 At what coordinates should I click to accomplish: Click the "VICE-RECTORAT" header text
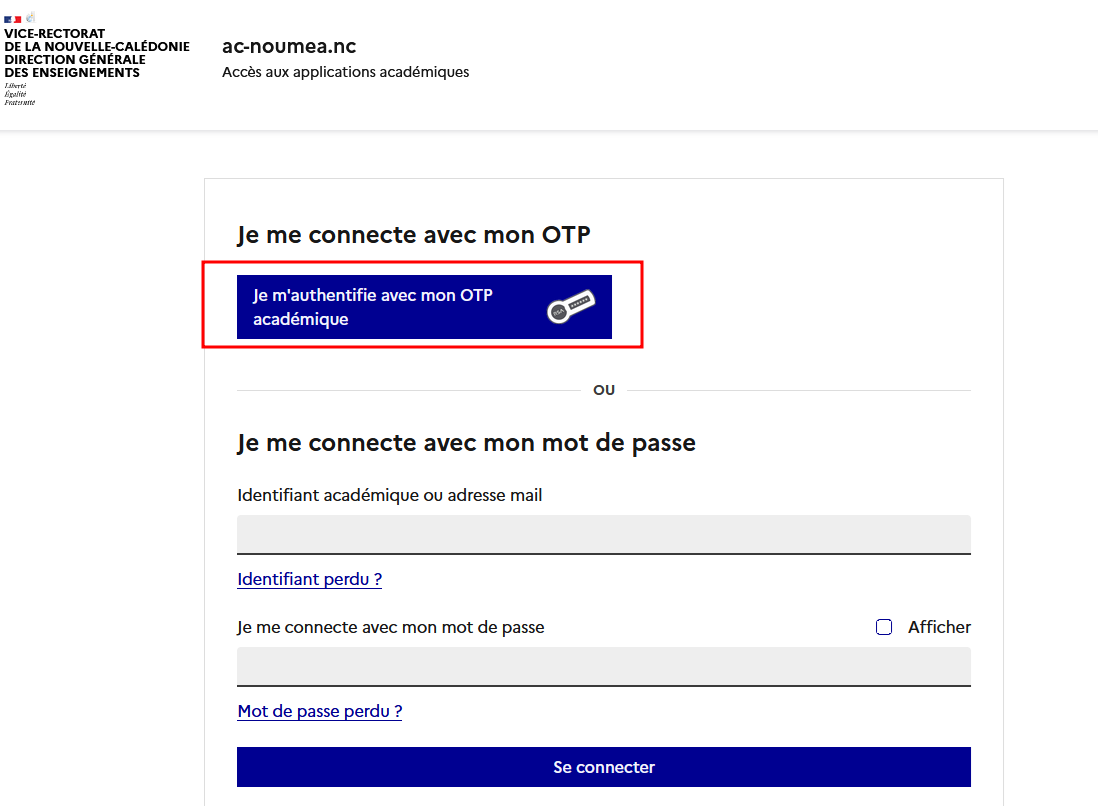pos(55,34)
